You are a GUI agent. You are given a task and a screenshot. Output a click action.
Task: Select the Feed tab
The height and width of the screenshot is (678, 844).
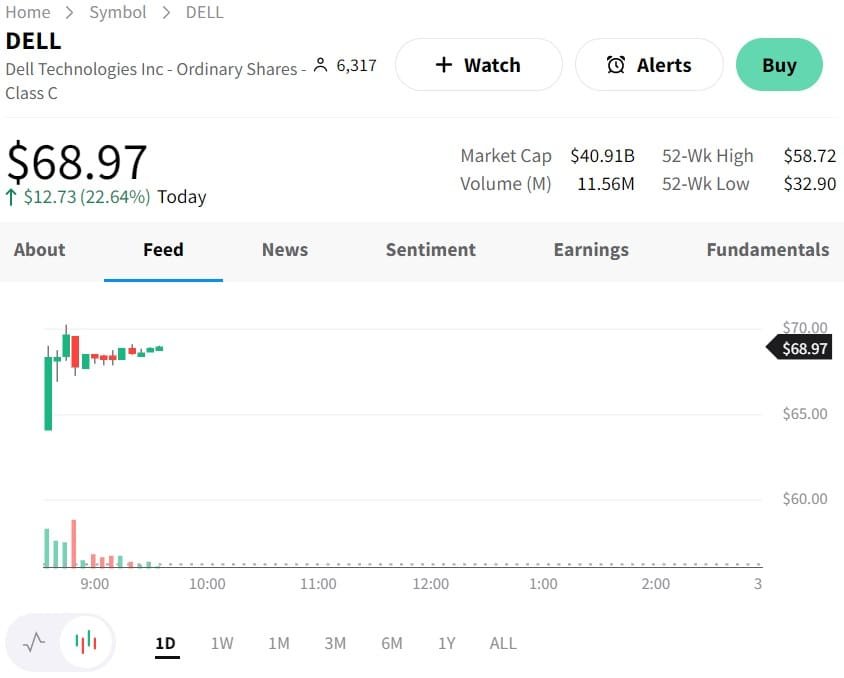coord(163,250)
